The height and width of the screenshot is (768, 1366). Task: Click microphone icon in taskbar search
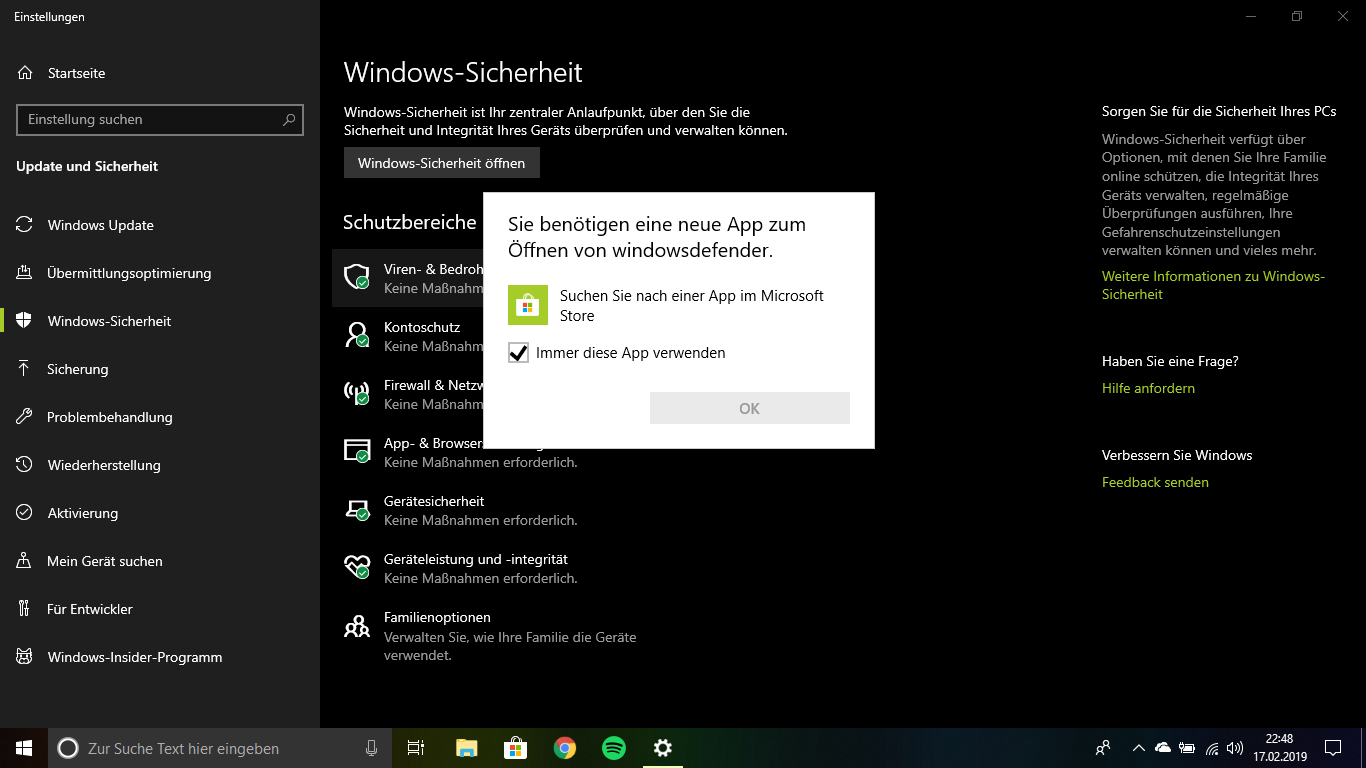[371, 748]
